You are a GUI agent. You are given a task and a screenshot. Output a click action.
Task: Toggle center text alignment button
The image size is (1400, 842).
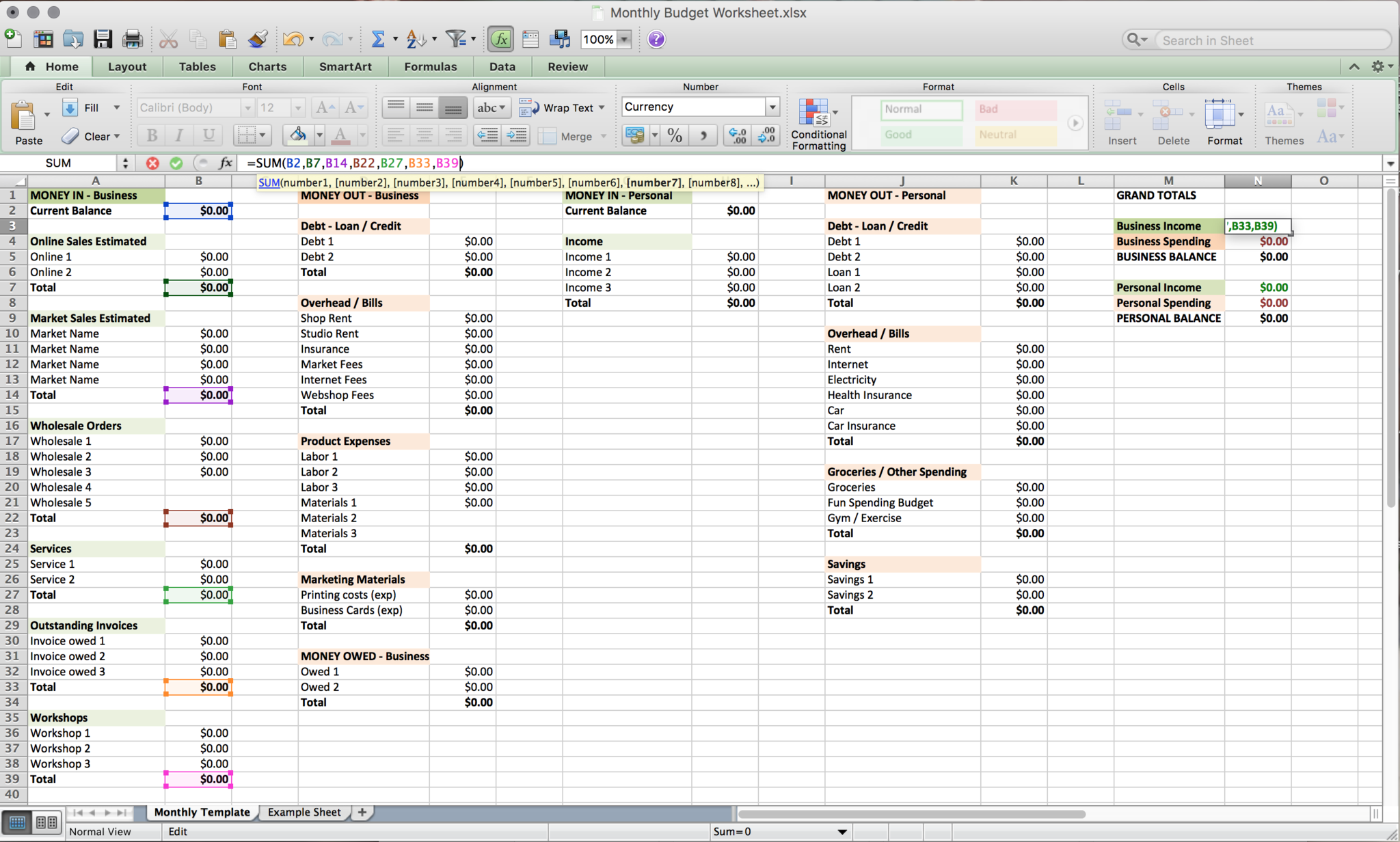(x=425, y=135)
